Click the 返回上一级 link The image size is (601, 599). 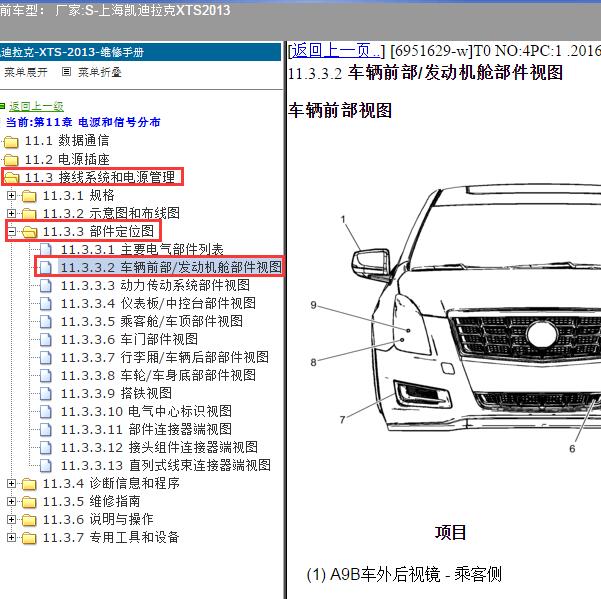(36, 106)
